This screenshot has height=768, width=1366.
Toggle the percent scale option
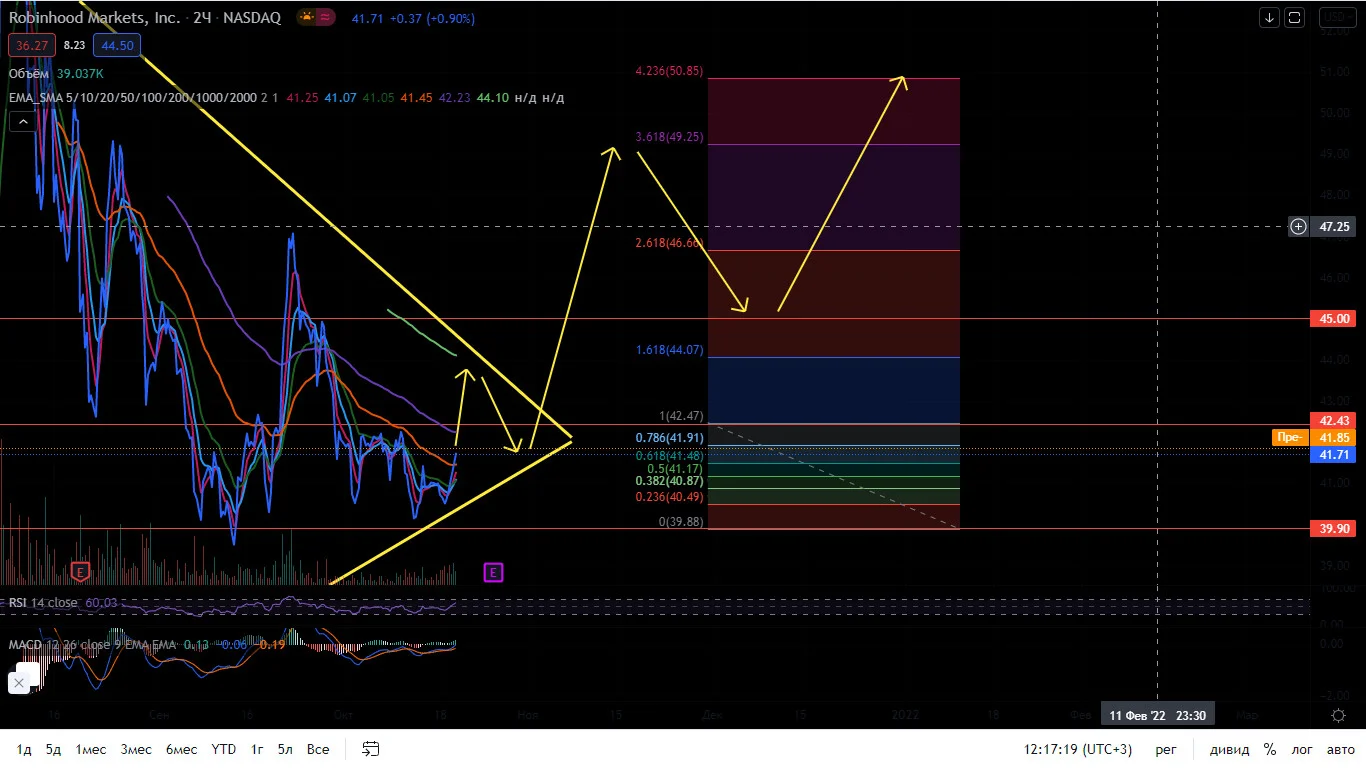click(1269, 749)
